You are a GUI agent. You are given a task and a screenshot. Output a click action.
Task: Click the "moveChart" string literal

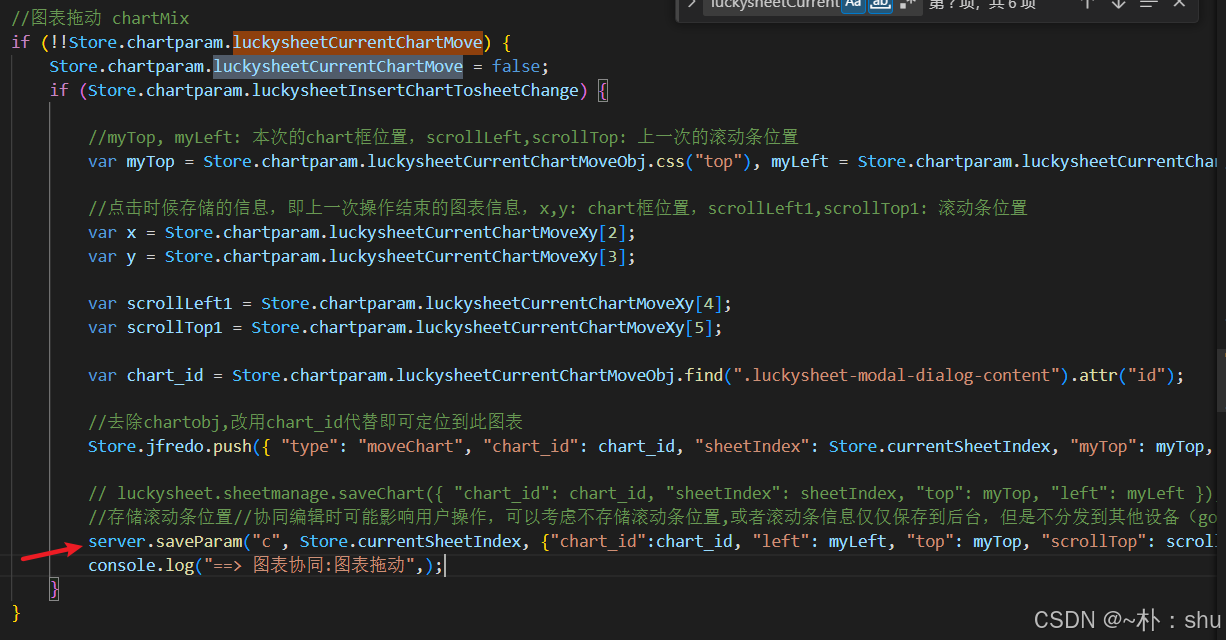click(409, 446)
